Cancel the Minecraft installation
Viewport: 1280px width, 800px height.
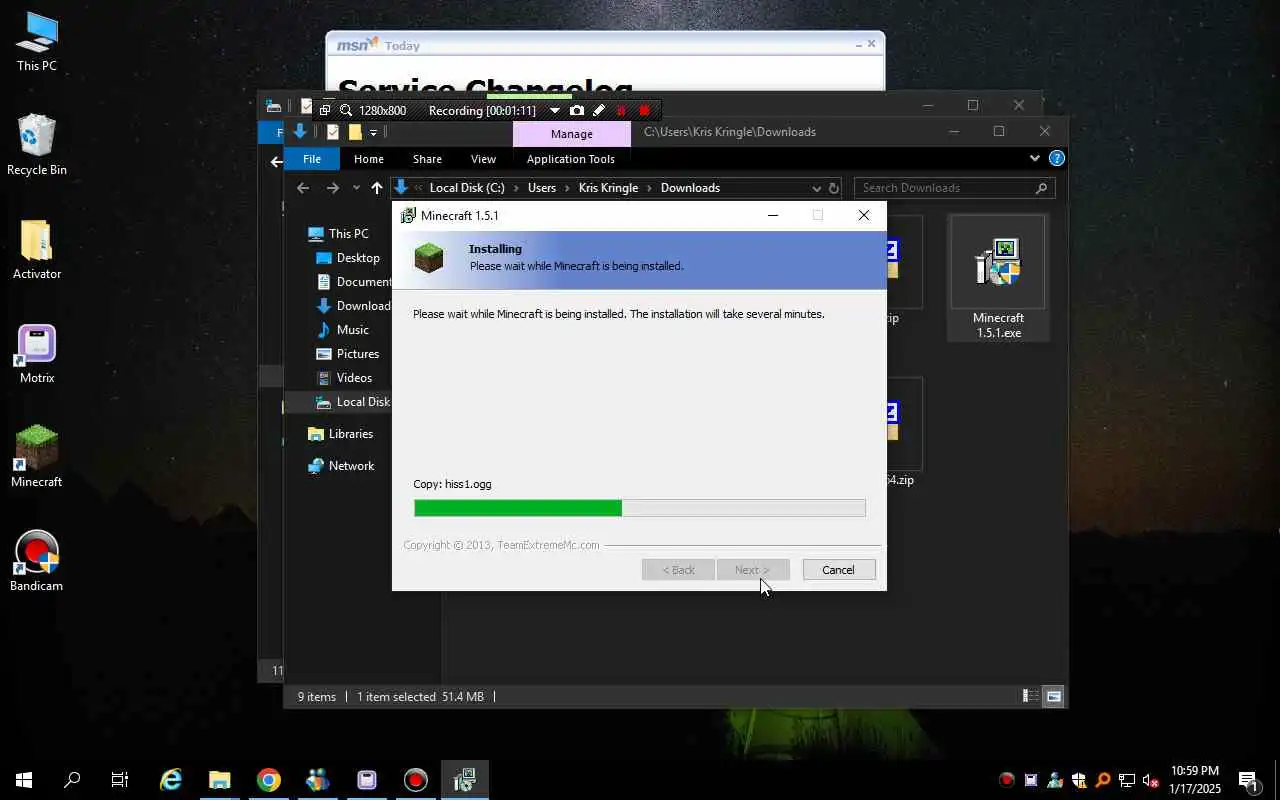838,570
